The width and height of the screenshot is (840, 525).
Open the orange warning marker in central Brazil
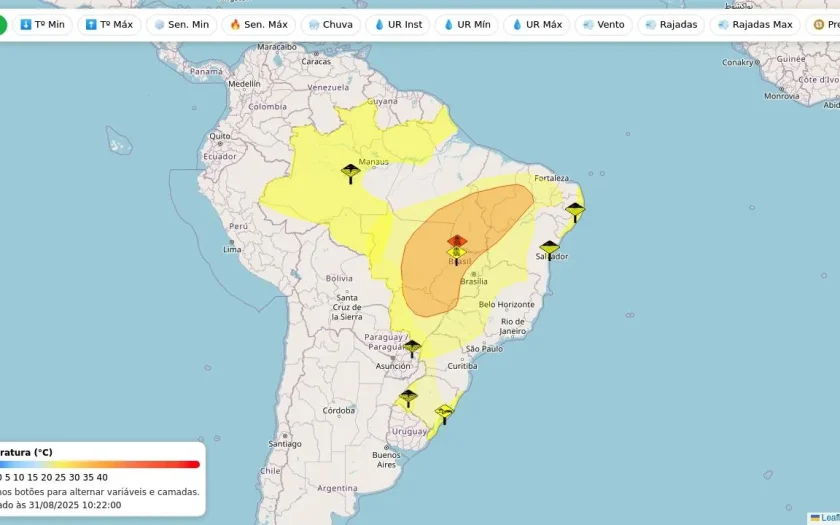click(x=456, y=241)
